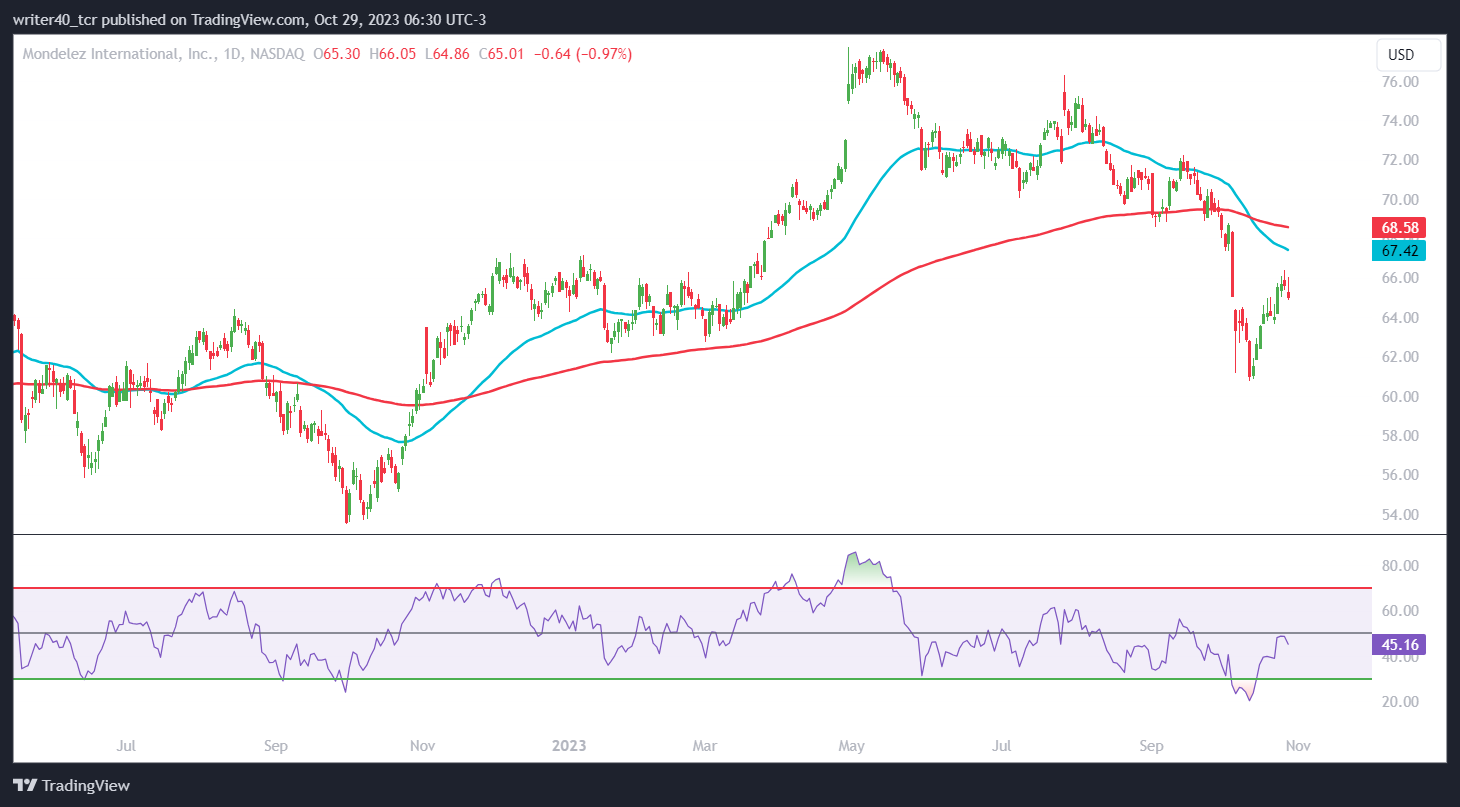
Task: Click the 70.00 price axis label
Action: tap(1400, 199)
